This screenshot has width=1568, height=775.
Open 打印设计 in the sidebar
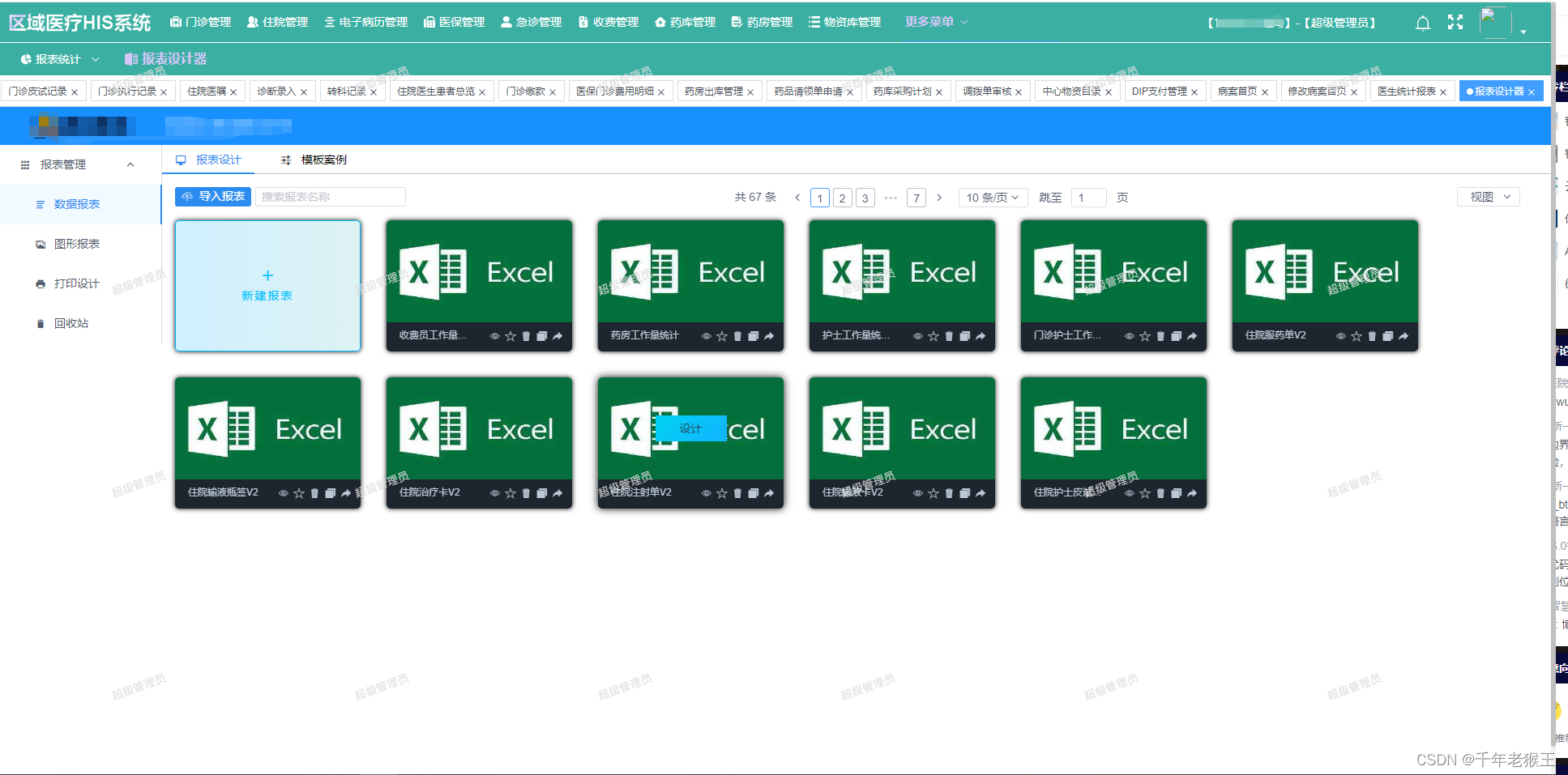(x=77, y=283)
